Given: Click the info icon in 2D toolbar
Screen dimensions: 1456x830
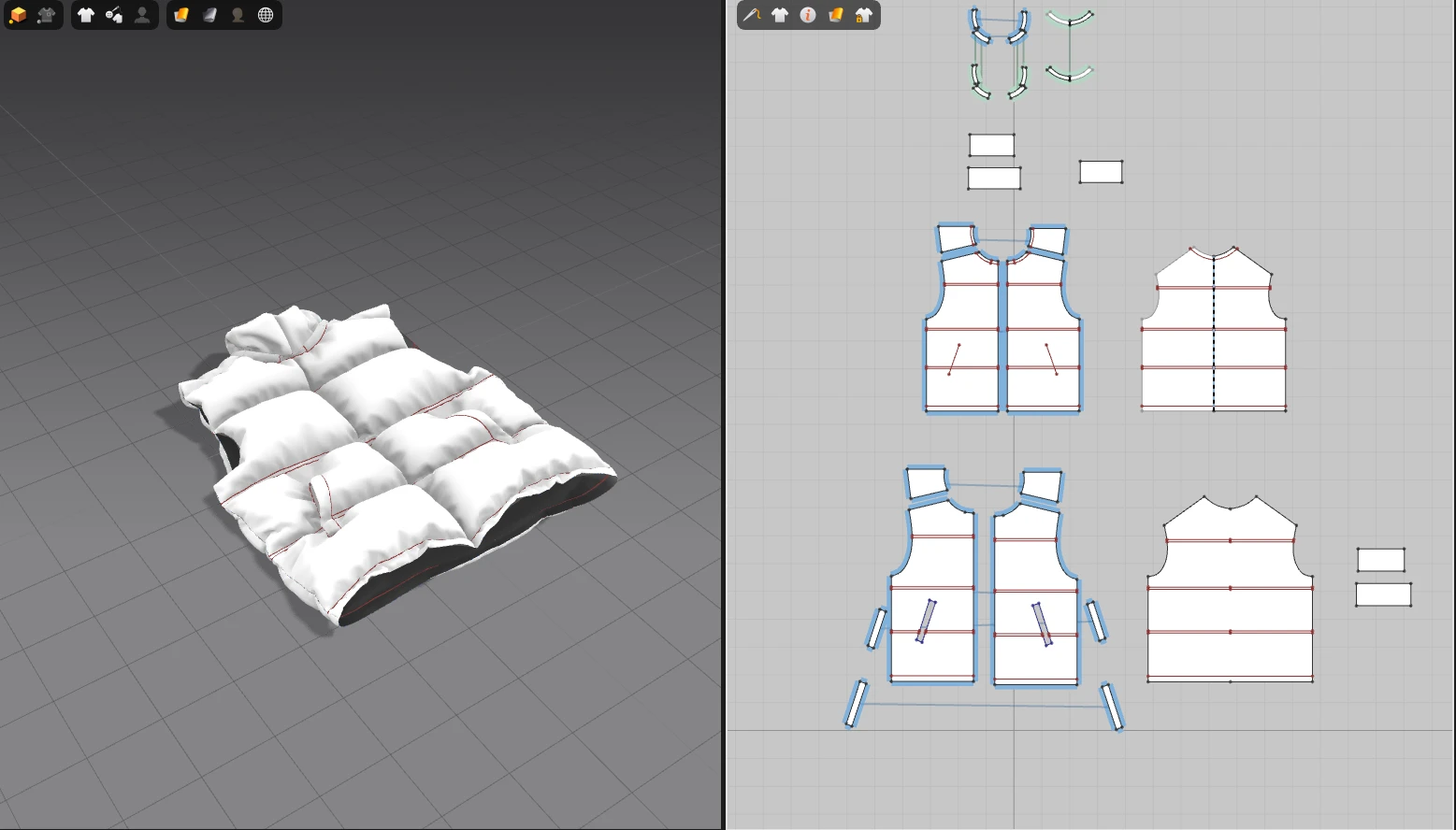Looking at the screenshot, I should (x=808, y=15).
